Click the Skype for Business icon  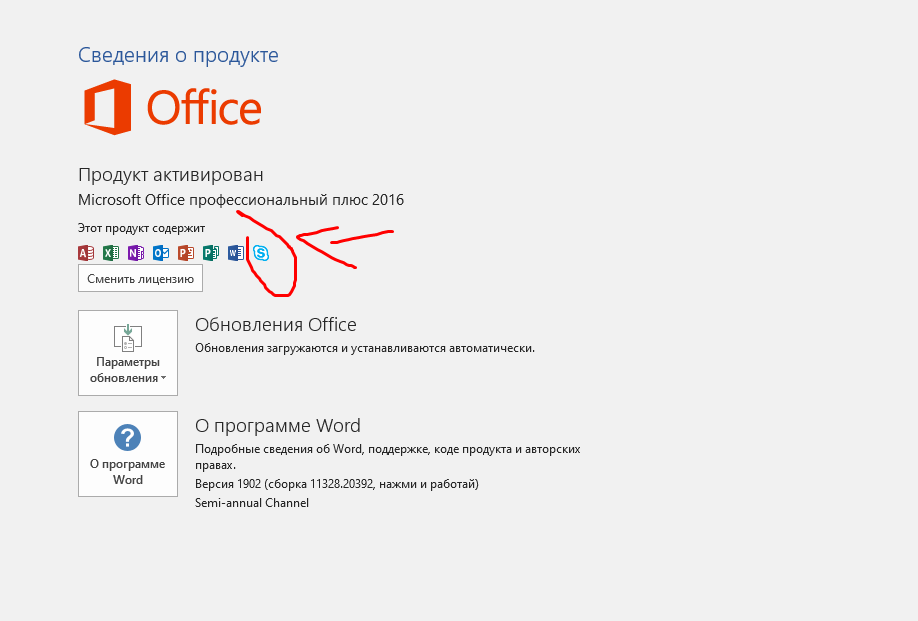261,253
